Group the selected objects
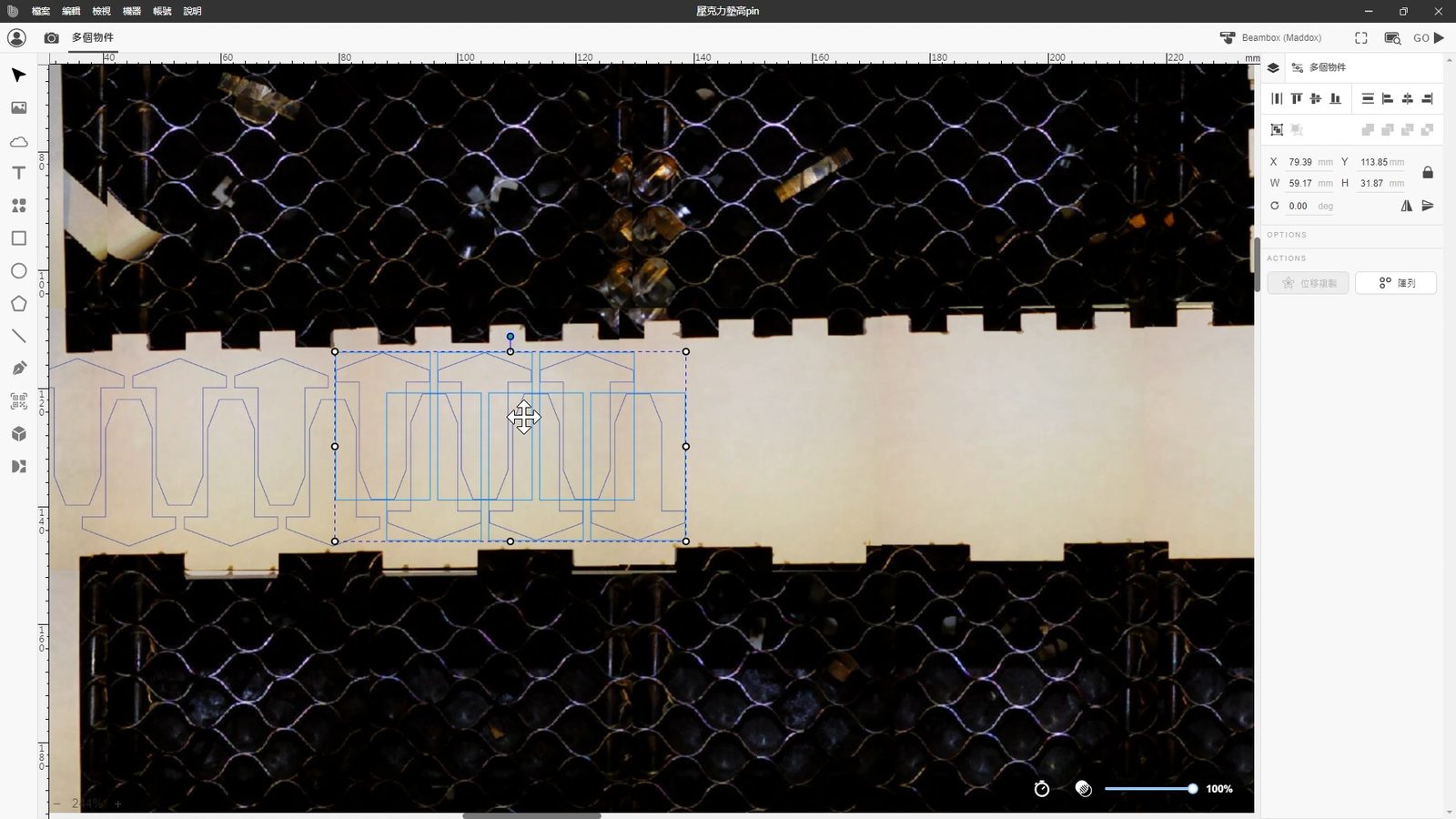The height and width of the screenshot is (819, 1456). 1277,129
